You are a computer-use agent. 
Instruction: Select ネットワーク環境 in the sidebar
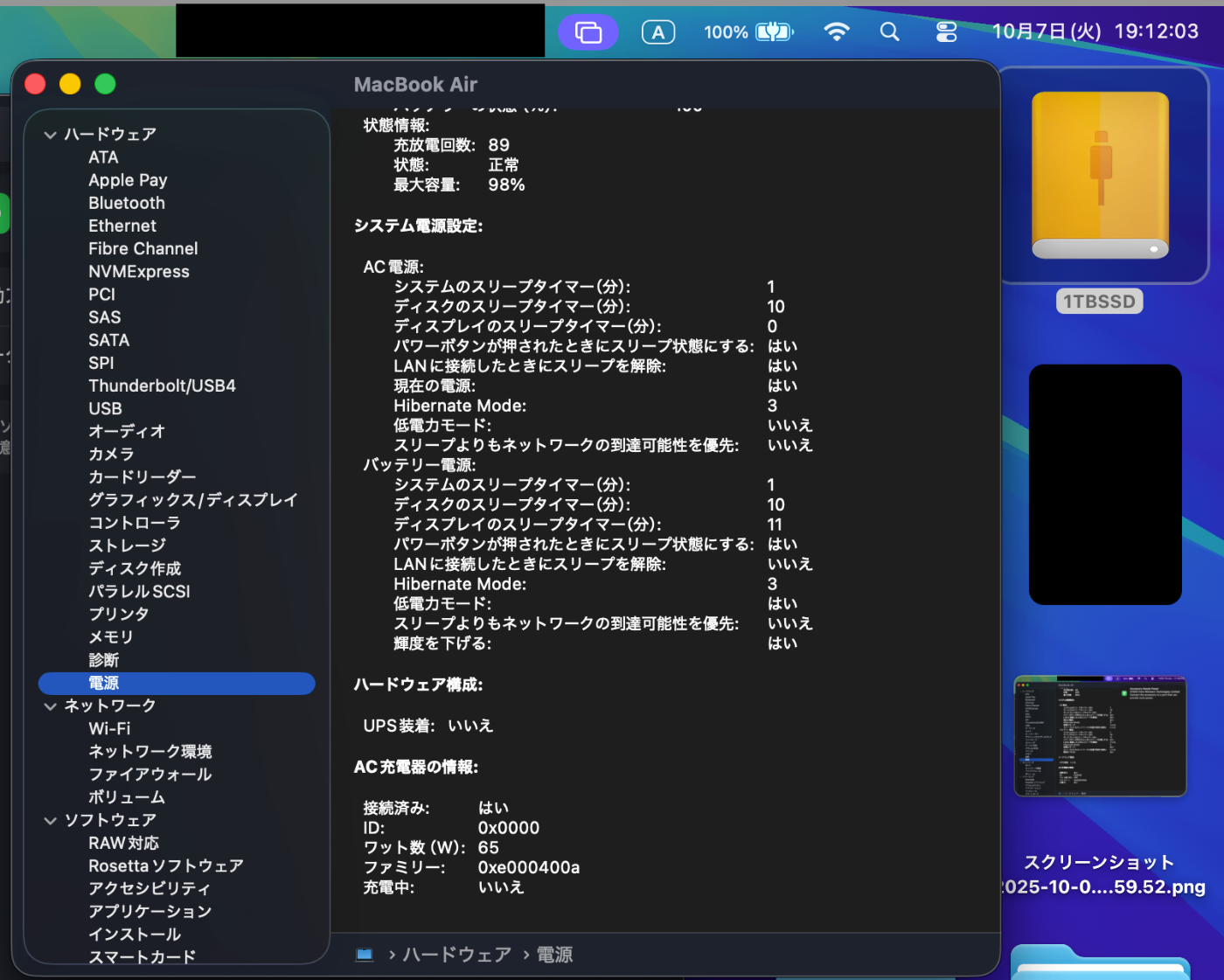[150, 751]
